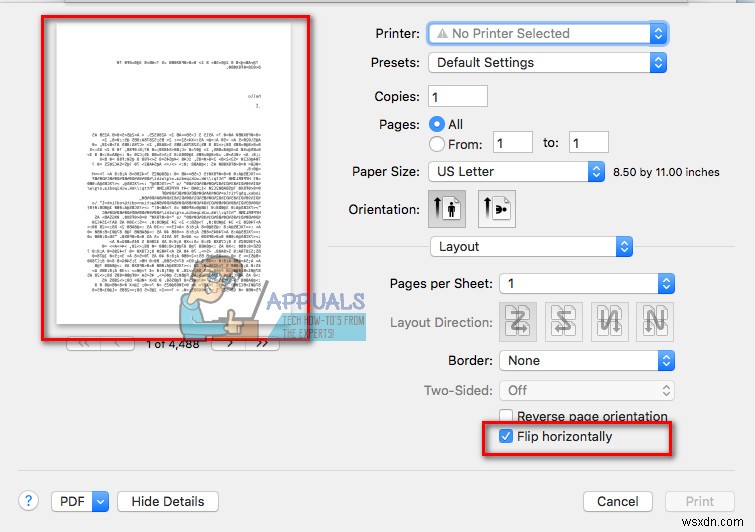
Task: Enable Reverse page orientation checkbox
Action: 506,415
